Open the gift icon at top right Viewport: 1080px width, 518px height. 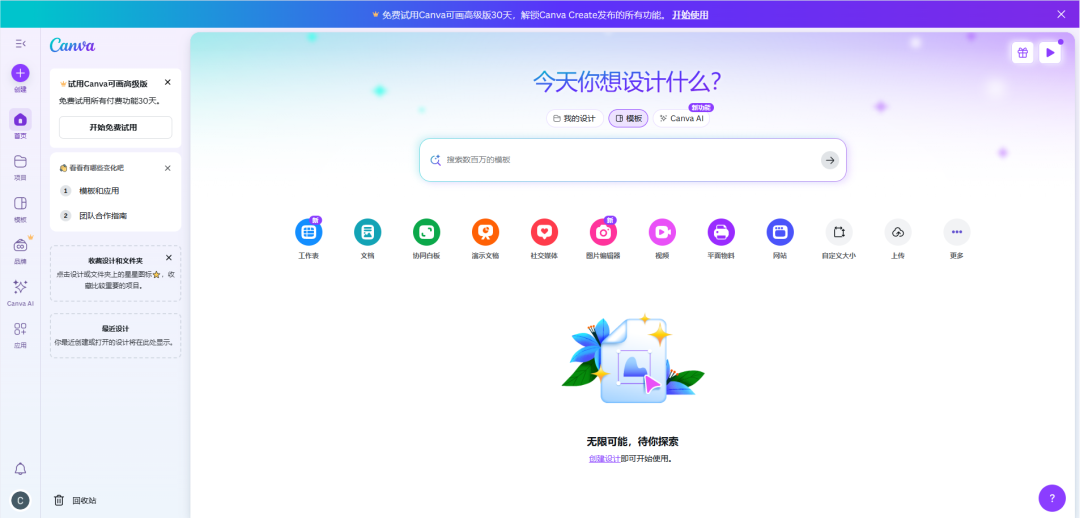(x=1022, y=52)
